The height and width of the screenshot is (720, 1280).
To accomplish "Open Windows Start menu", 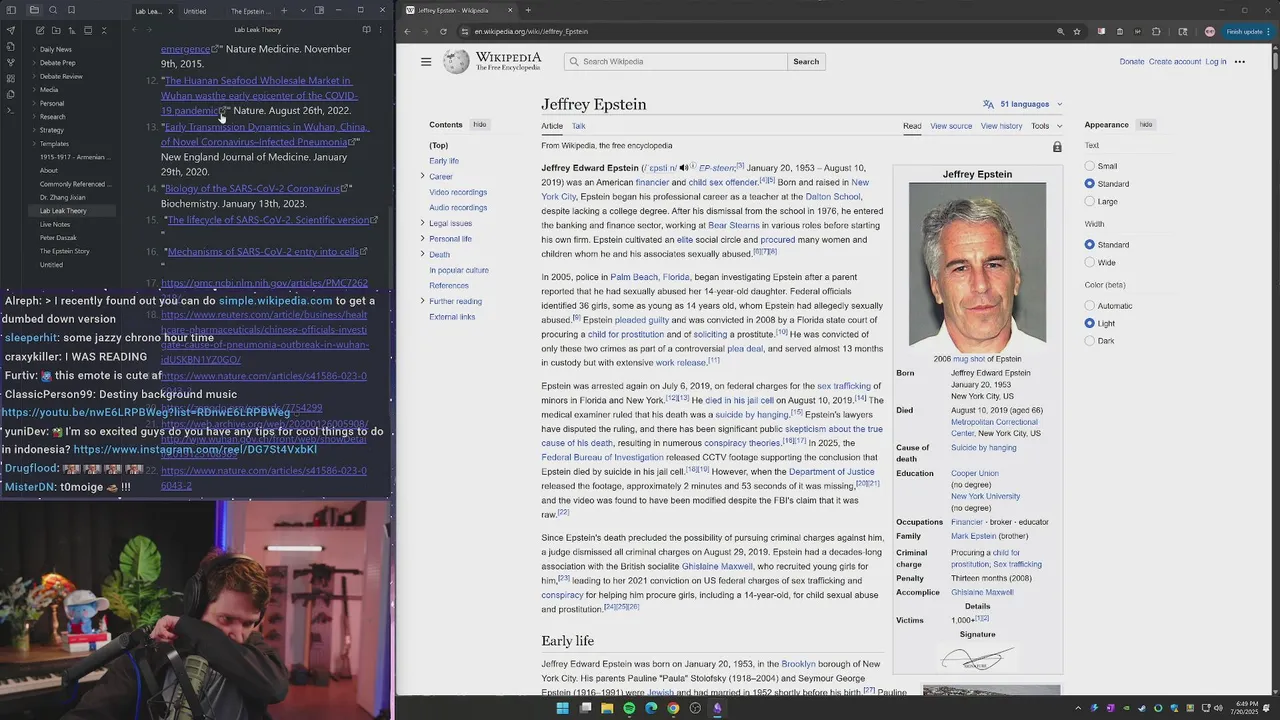I will pyautogui.click(x=563, y=708).
